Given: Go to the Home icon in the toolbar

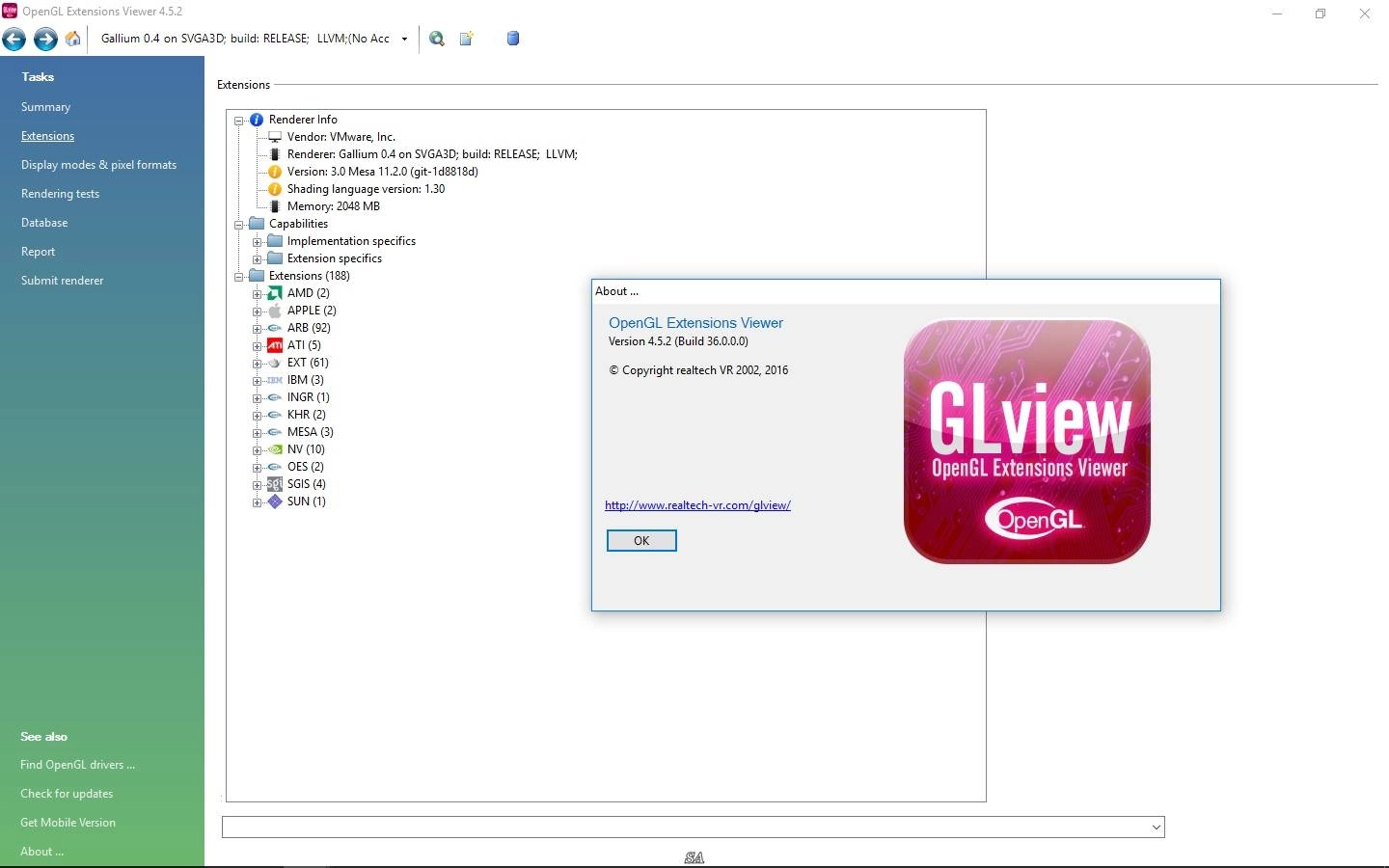Looking at the screenshot, I should (x=73, y=39).
